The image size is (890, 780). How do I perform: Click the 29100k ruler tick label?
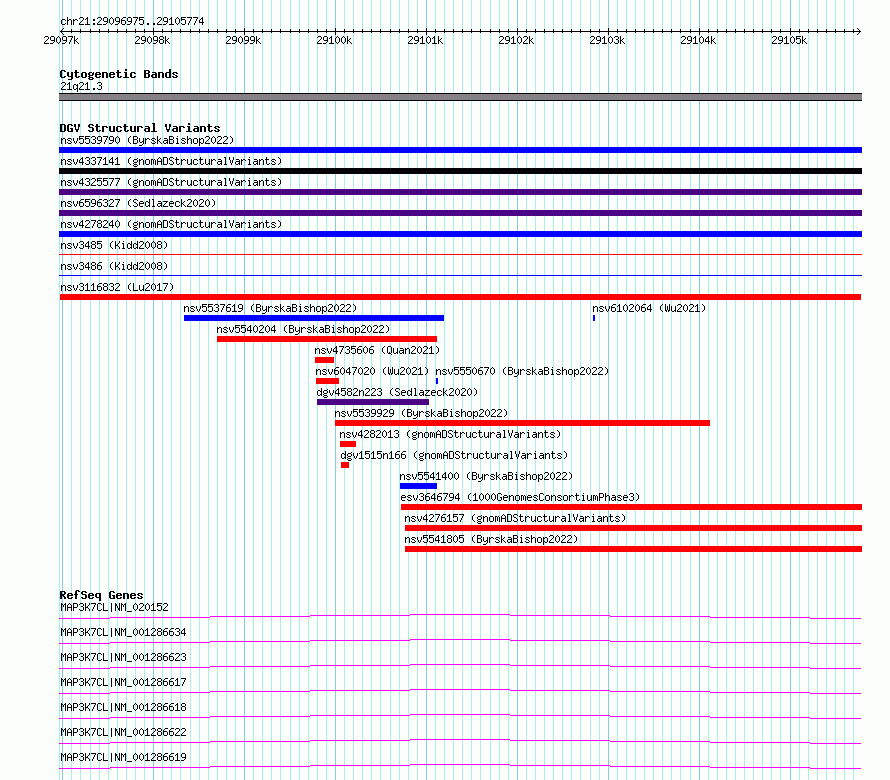click(x=334, y=40)
